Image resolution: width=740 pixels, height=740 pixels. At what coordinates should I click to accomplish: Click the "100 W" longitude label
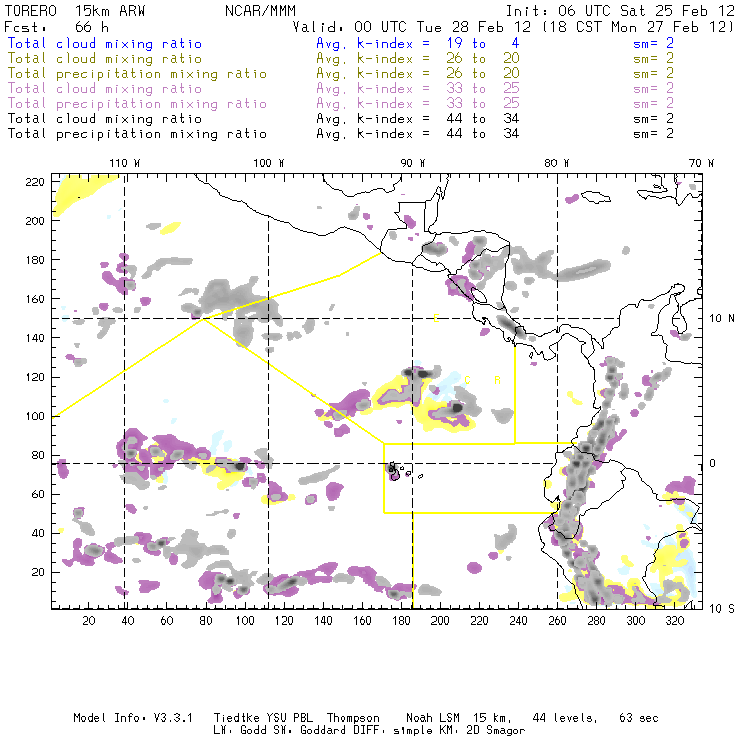[x=269, y=163]
